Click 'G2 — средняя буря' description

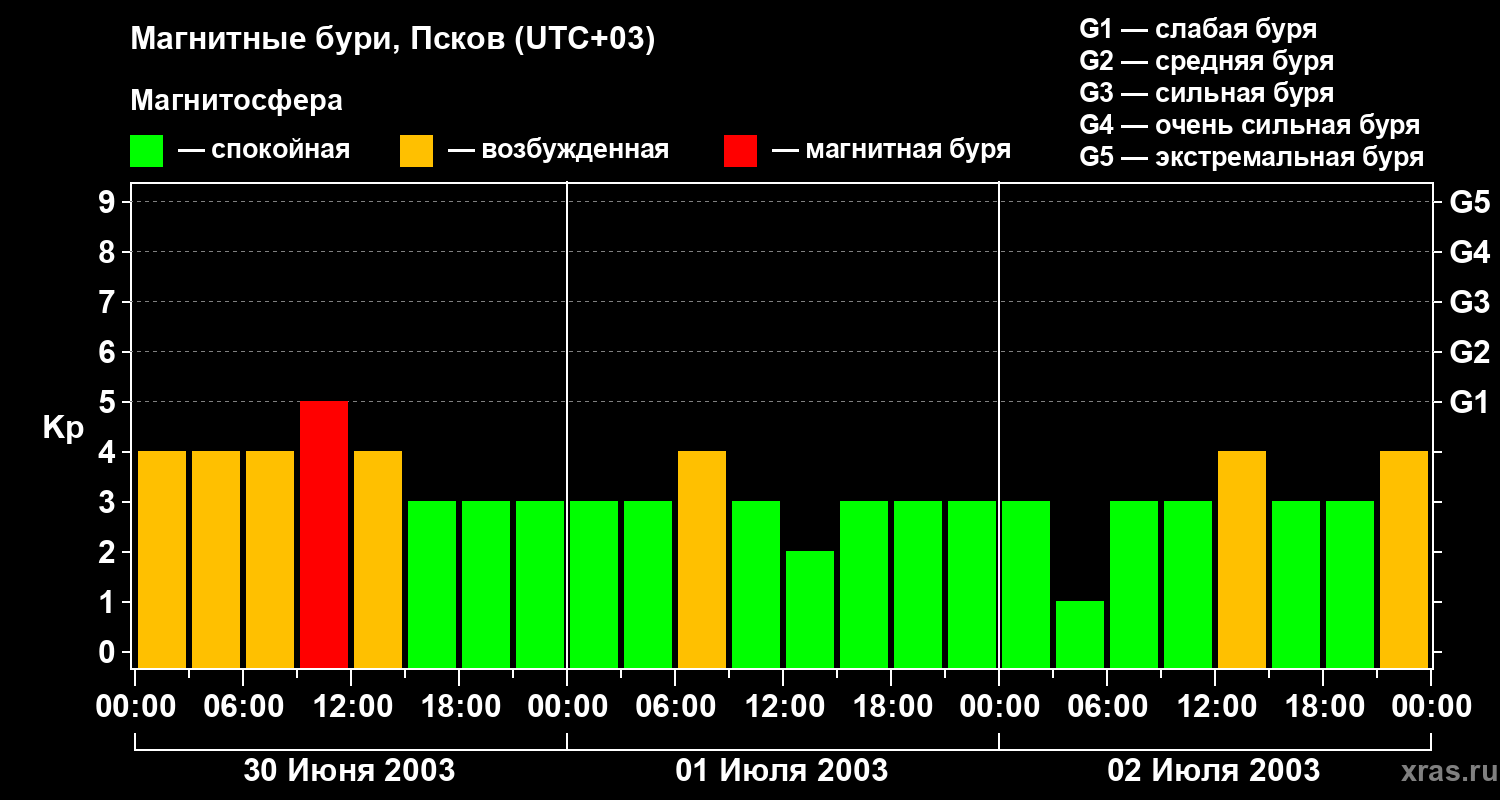click(x=1207, y=61)
